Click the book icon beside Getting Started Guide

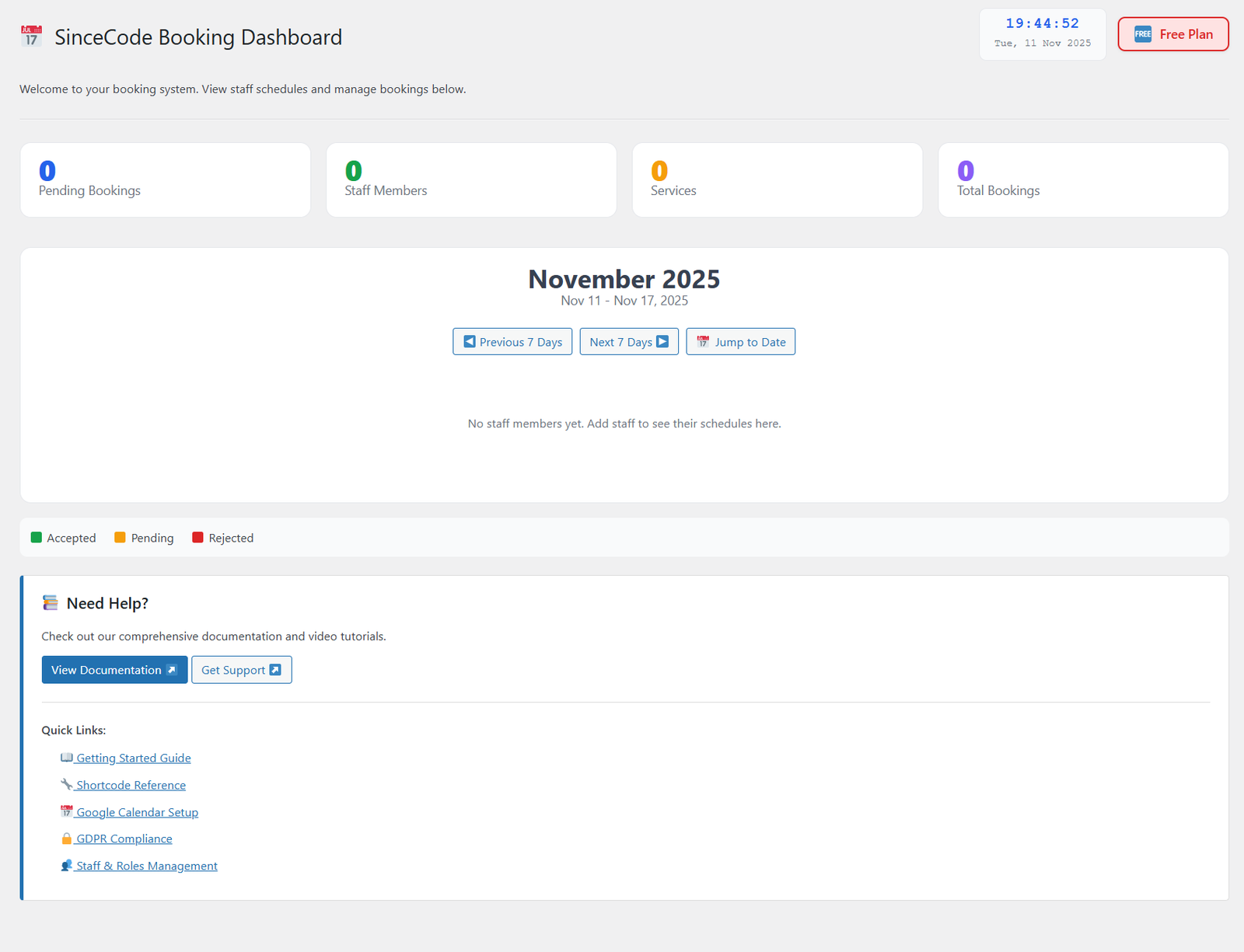[x=67, y=757]
